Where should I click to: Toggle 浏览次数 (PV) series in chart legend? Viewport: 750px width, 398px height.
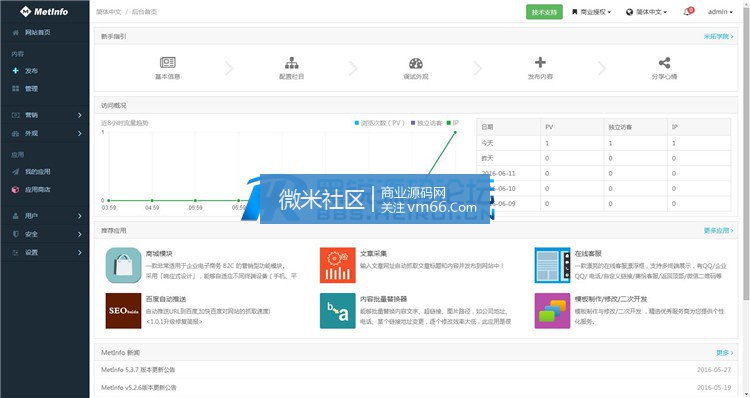379,123
